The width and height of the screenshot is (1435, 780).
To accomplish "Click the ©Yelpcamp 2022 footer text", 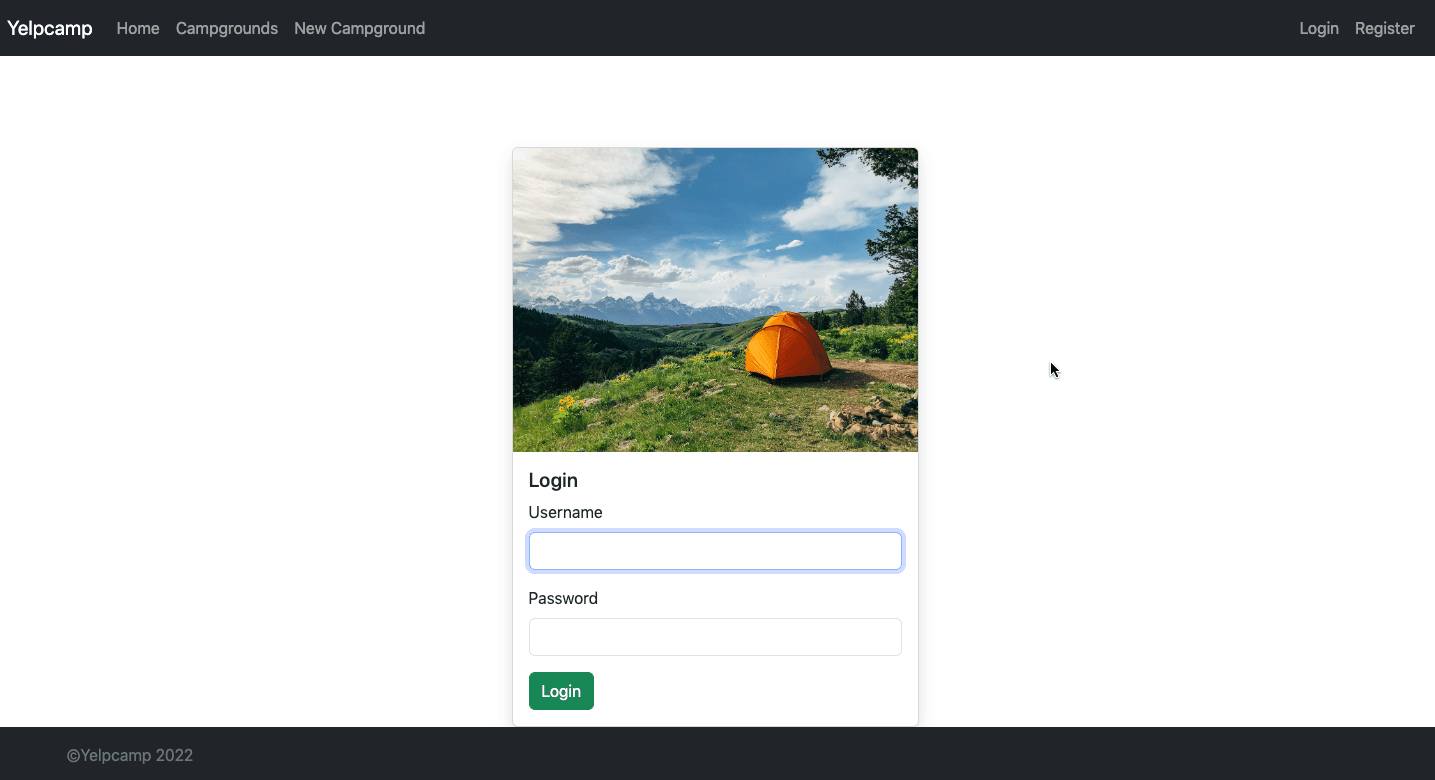I will point(130,755).
